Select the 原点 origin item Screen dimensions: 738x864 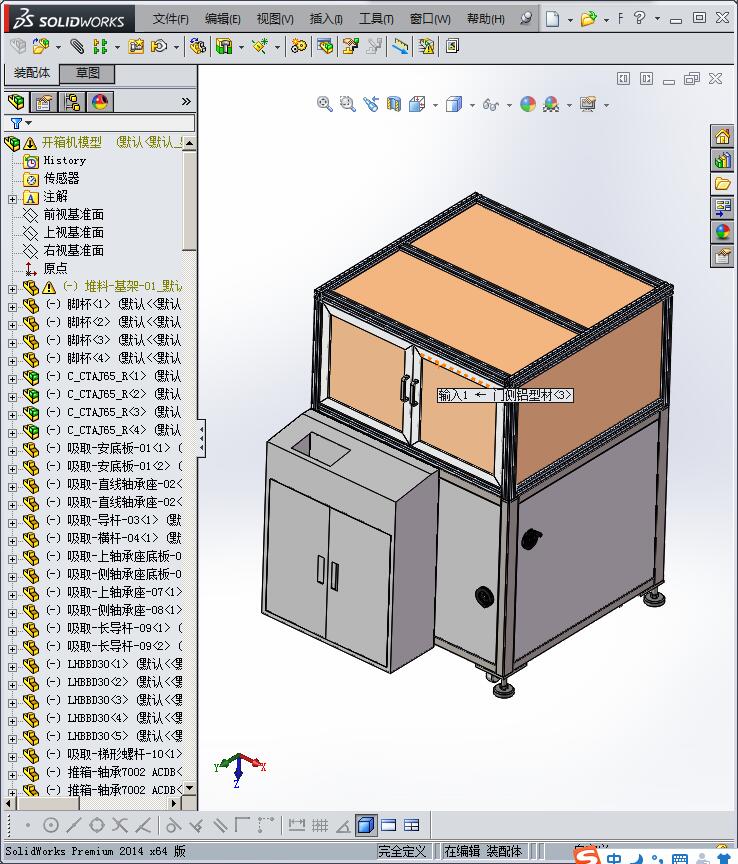(55, 268)
